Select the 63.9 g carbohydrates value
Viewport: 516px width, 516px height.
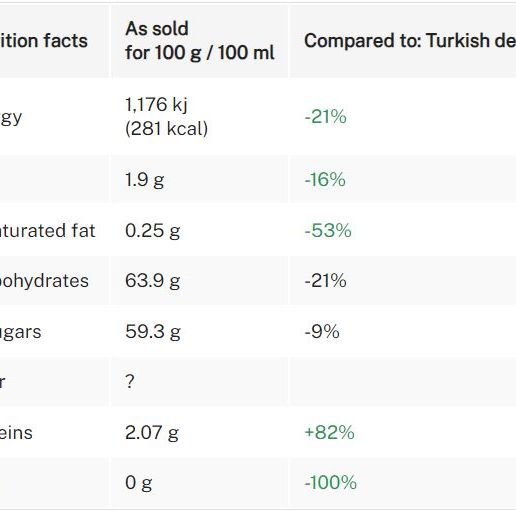click(x=153, y=281)
